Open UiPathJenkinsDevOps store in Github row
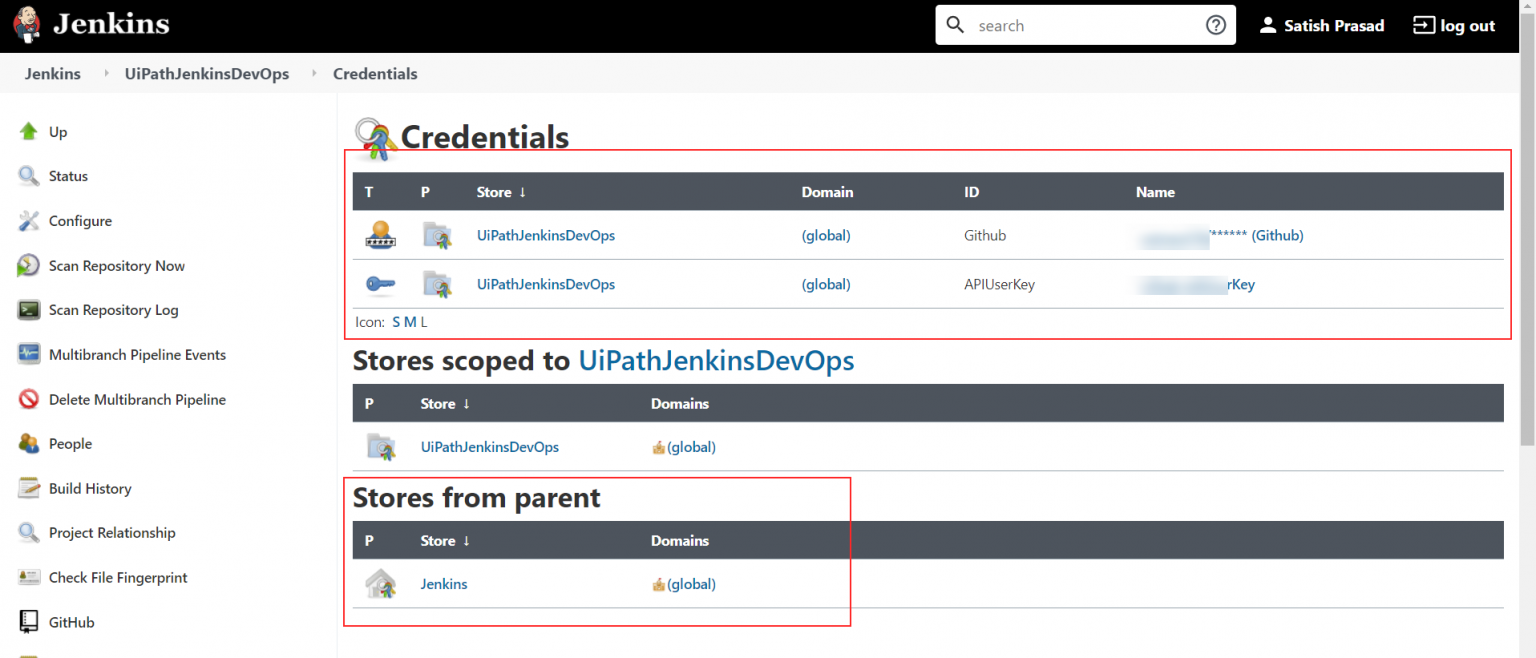Screen dimensions: 1536x658 point(546,236)
